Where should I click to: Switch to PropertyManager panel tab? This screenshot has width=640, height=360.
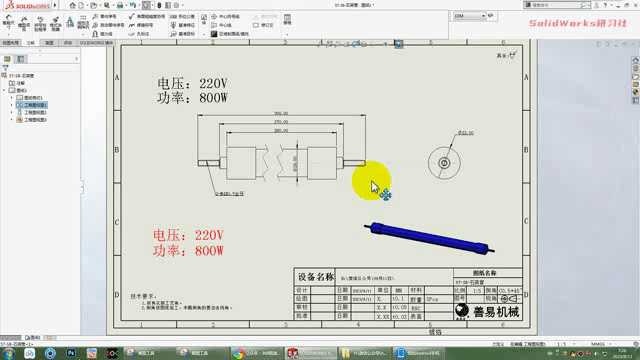pos(21,59)
